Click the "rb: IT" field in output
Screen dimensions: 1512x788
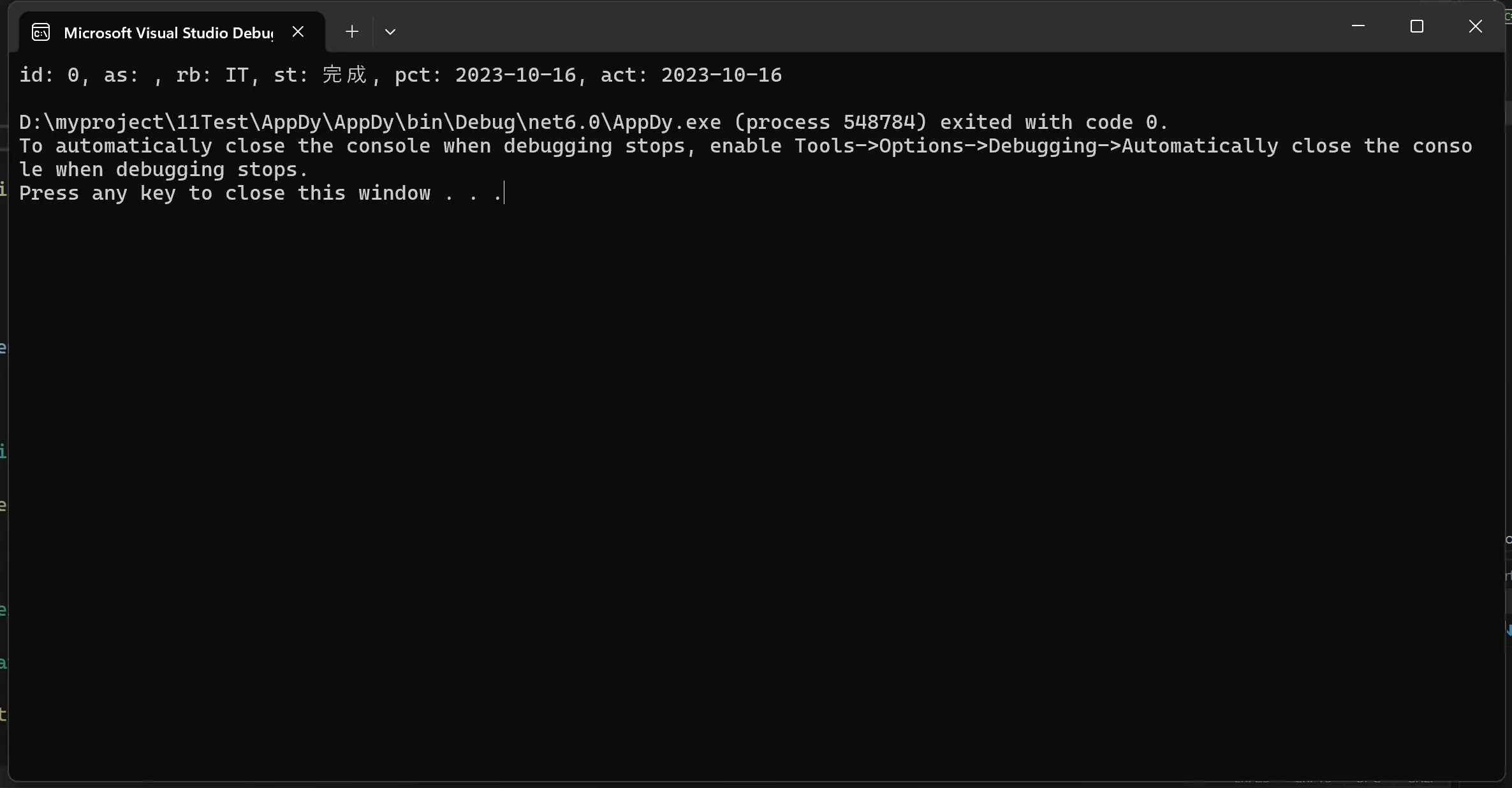[212, 75]
